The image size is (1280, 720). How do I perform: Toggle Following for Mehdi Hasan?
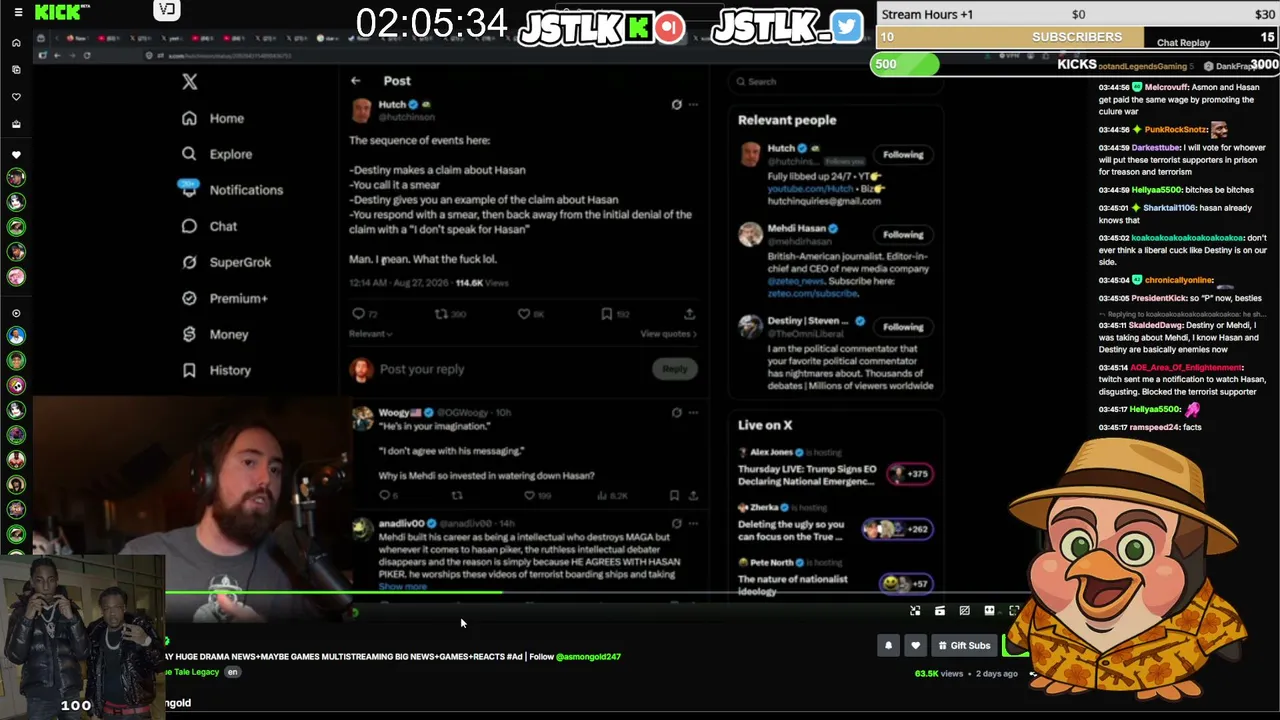point(903,235)
